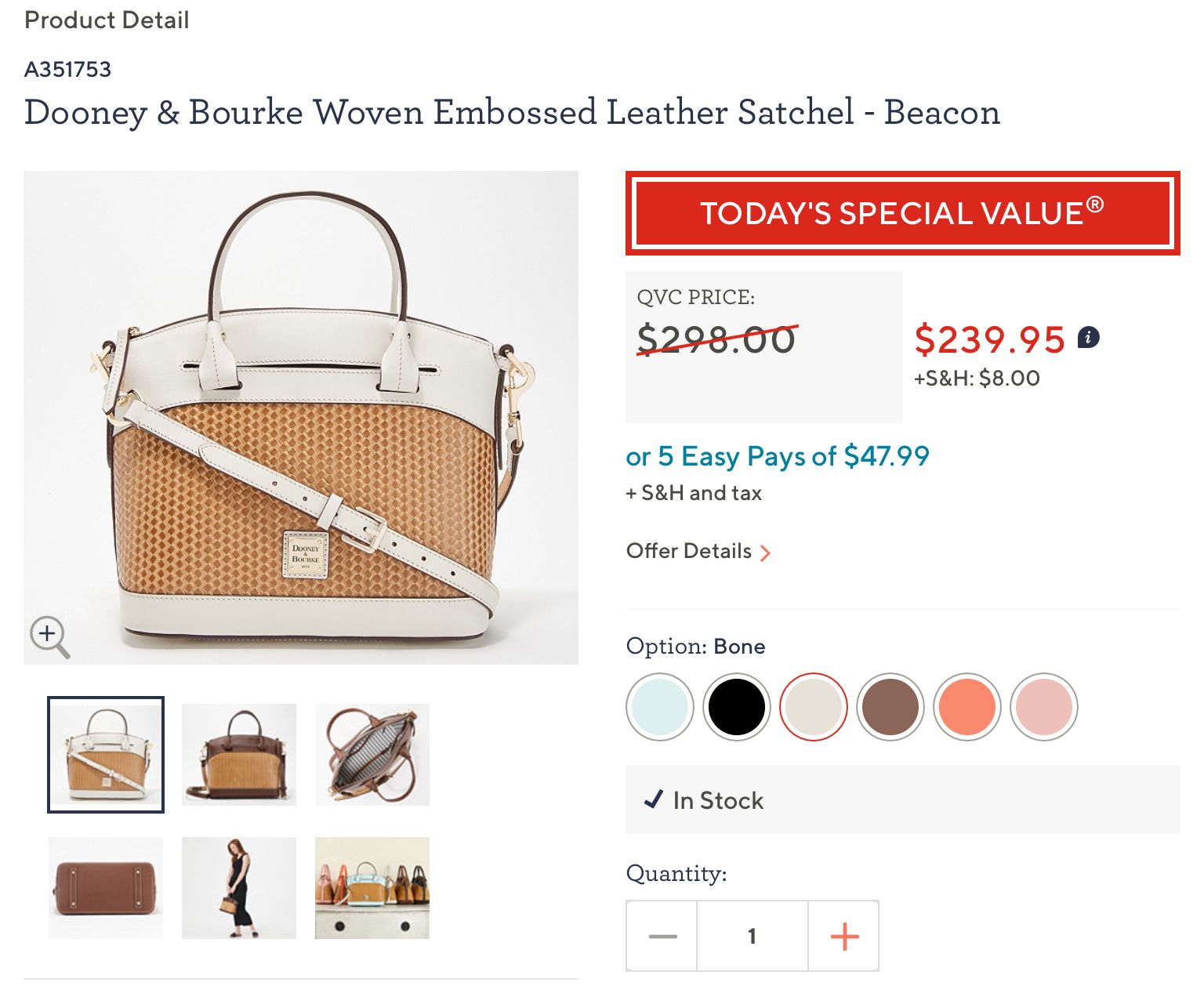Image resolution: width=1204 pixels, height=986 pixels.
Task: Click the quantity number input field
Action: pos(752,936)
